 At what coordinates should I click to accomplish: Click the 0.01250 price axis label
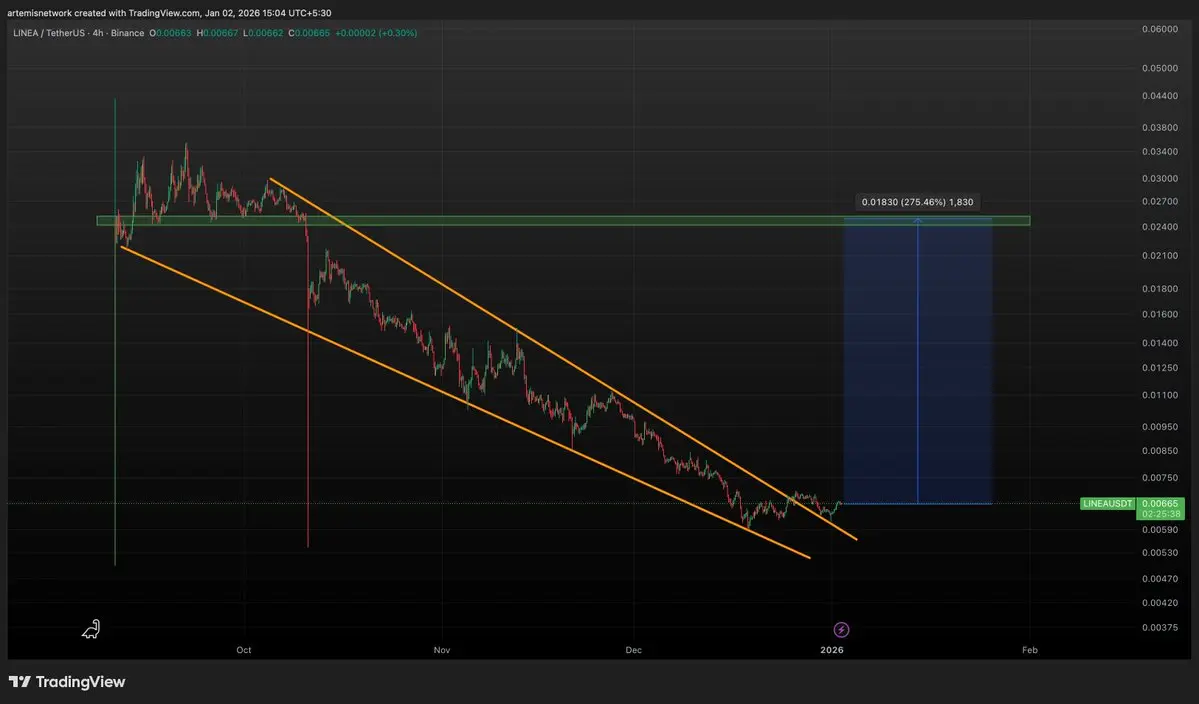point(1160,368)
